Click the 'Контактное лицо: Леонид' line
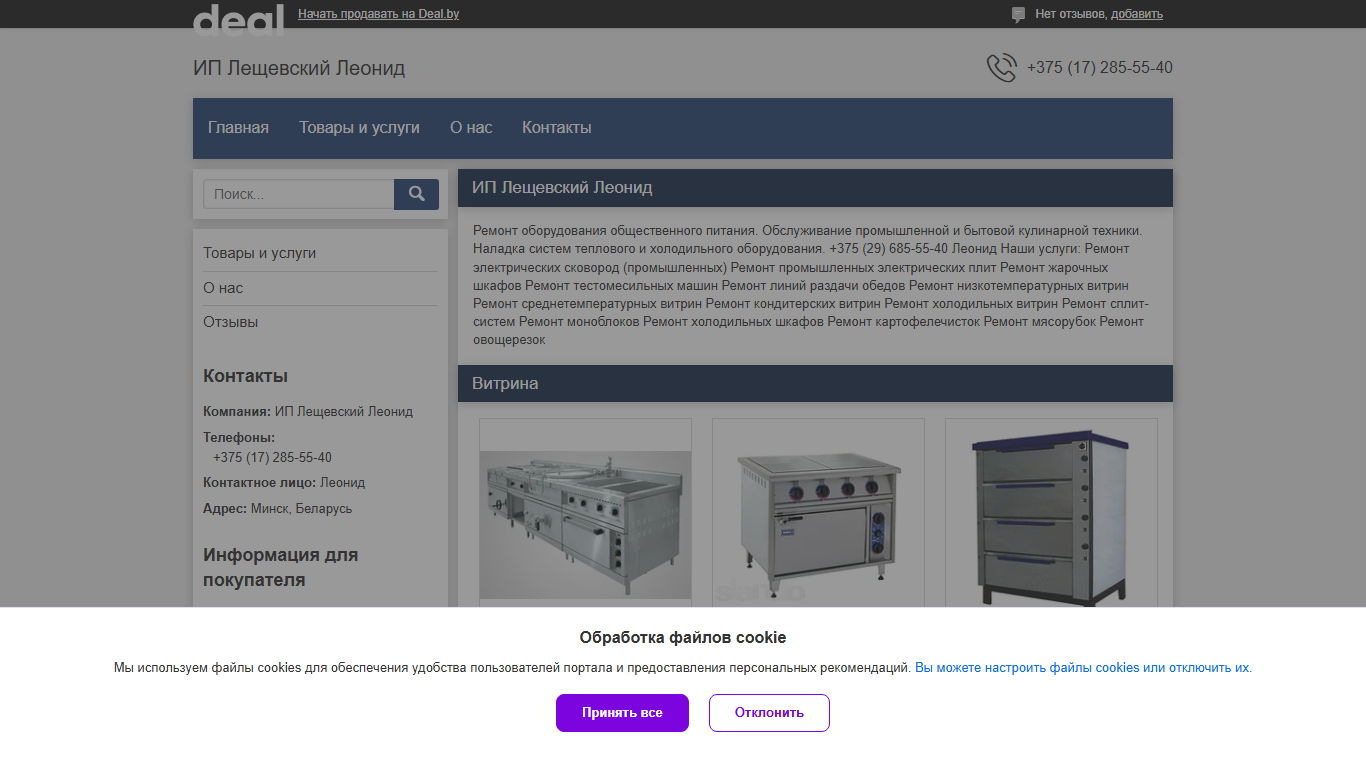The width and height of the screenshot is (1366, 768). point(284,483)
